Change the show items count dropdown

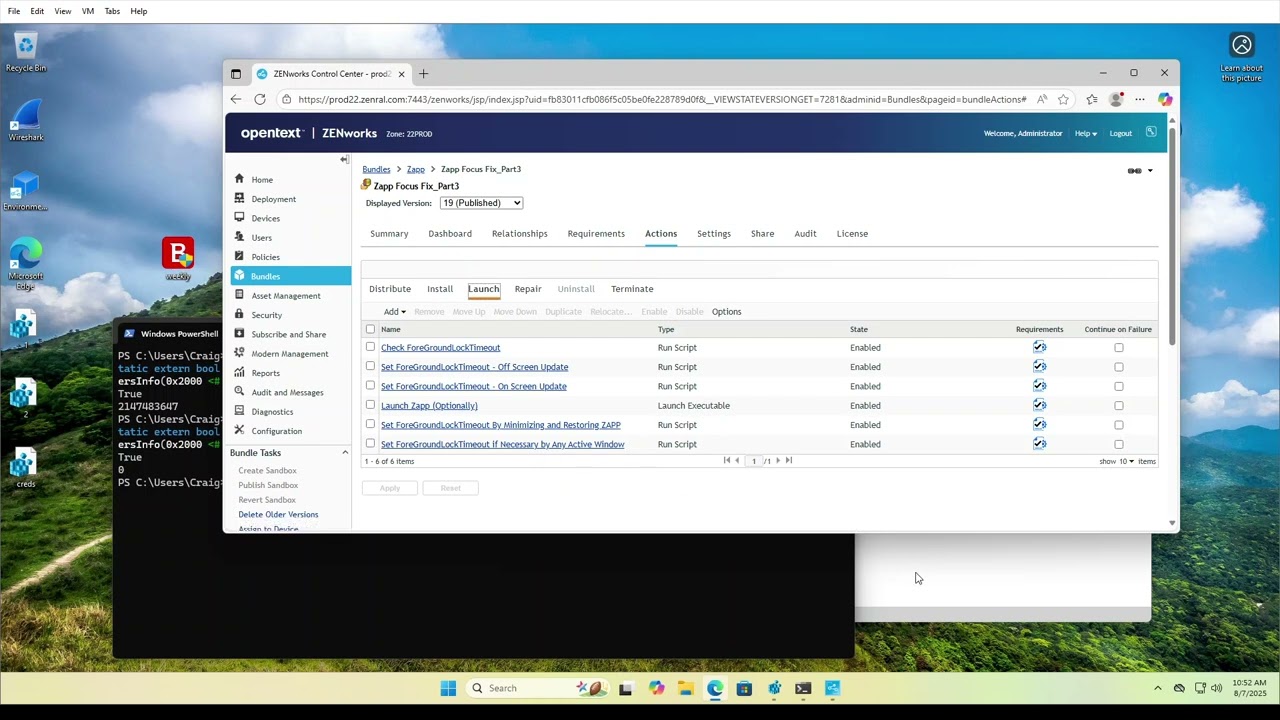1126,461
